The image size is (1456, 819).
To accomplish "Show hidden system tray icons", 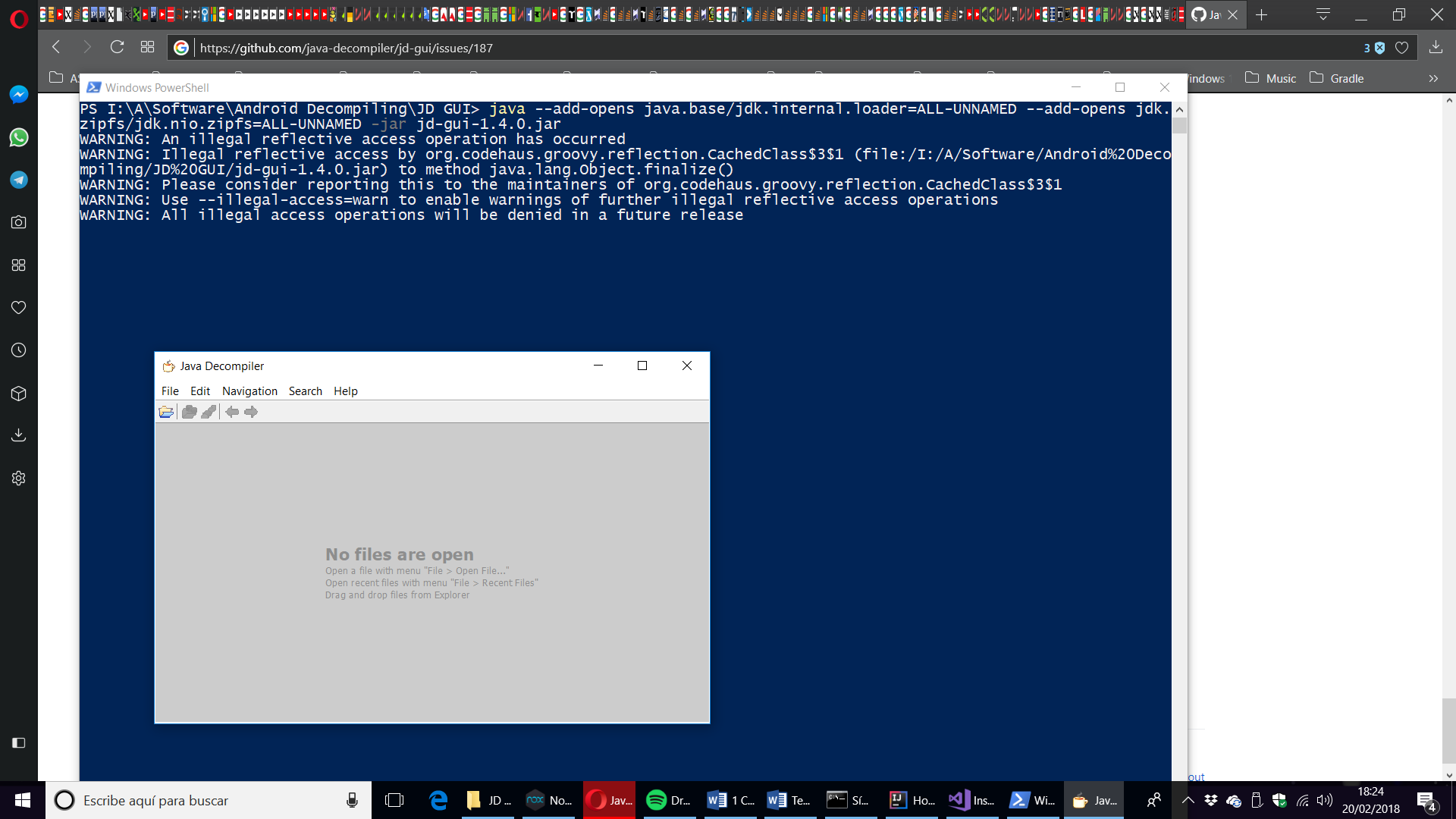I will (1188, 800).
